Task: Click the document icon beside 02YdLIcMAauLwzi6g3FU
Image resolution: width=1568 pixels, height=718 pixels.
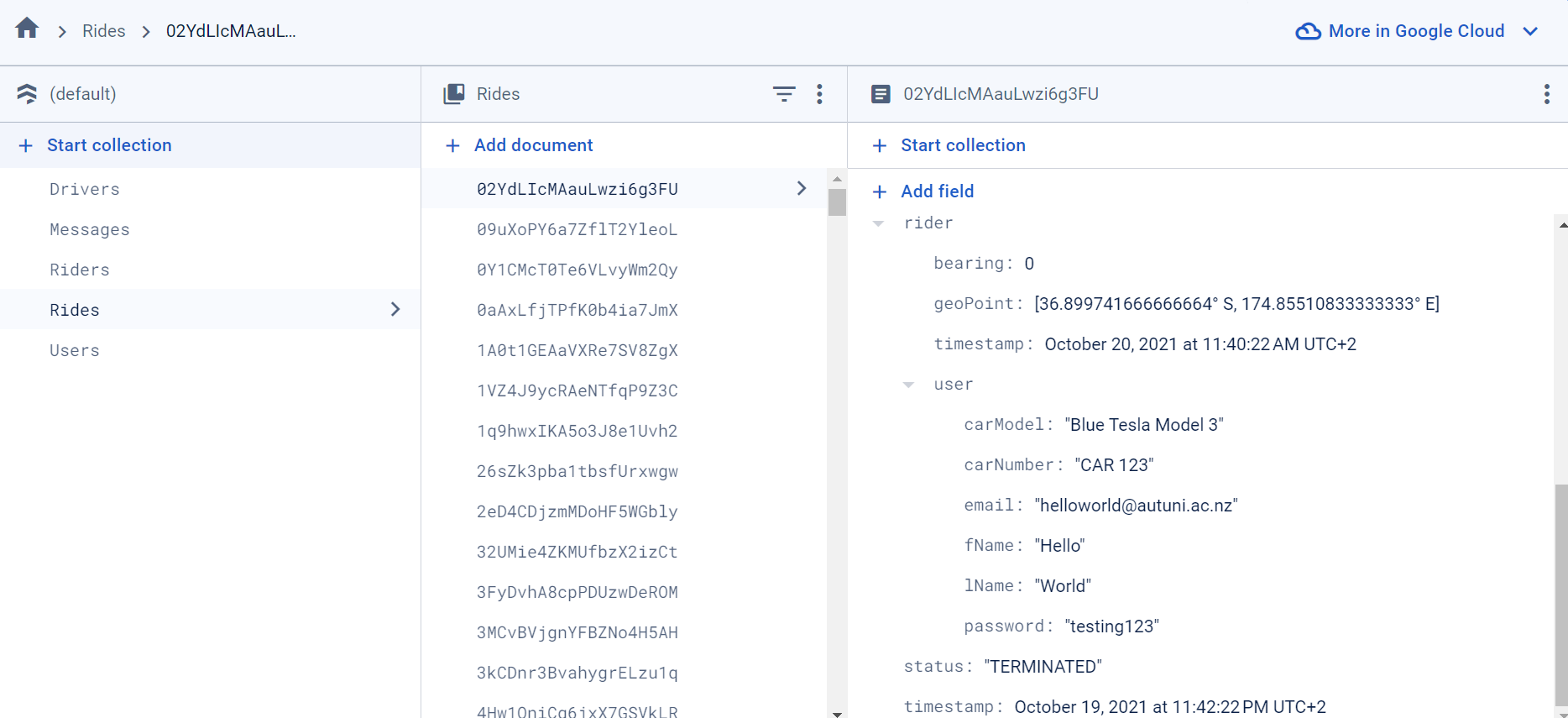Action: click(x=881, y=94)
